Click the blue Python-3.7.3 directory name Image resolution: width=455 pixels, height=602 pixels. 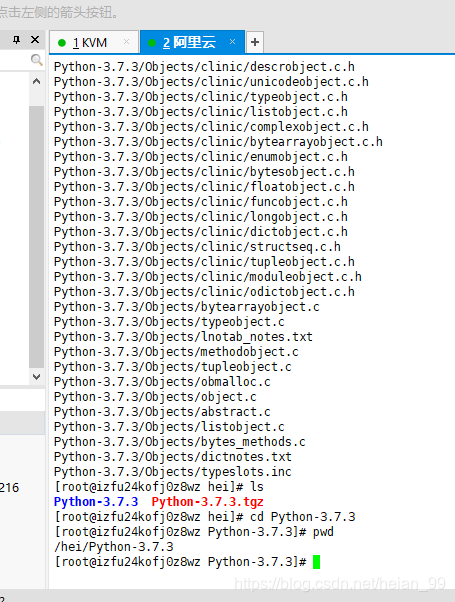pyautogui.click(x=96, y=502)
